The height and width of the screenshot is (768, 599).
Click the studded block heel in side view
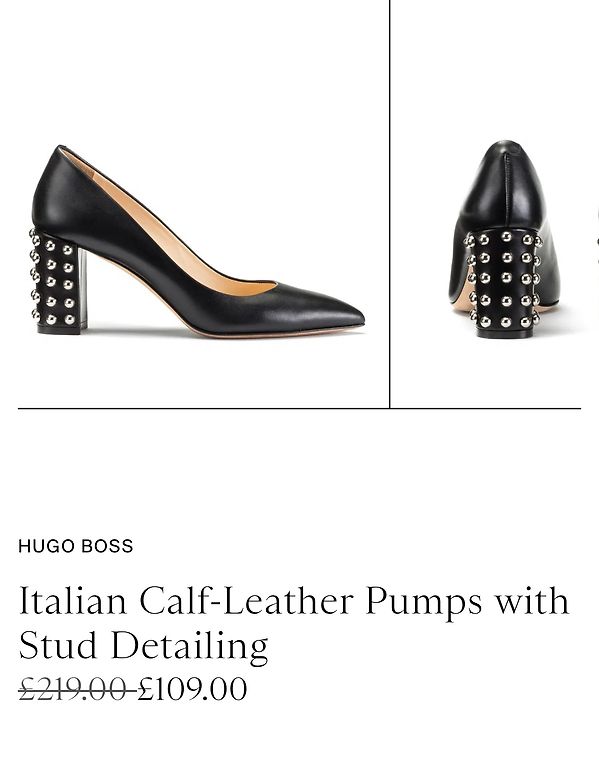pos(58,282)
